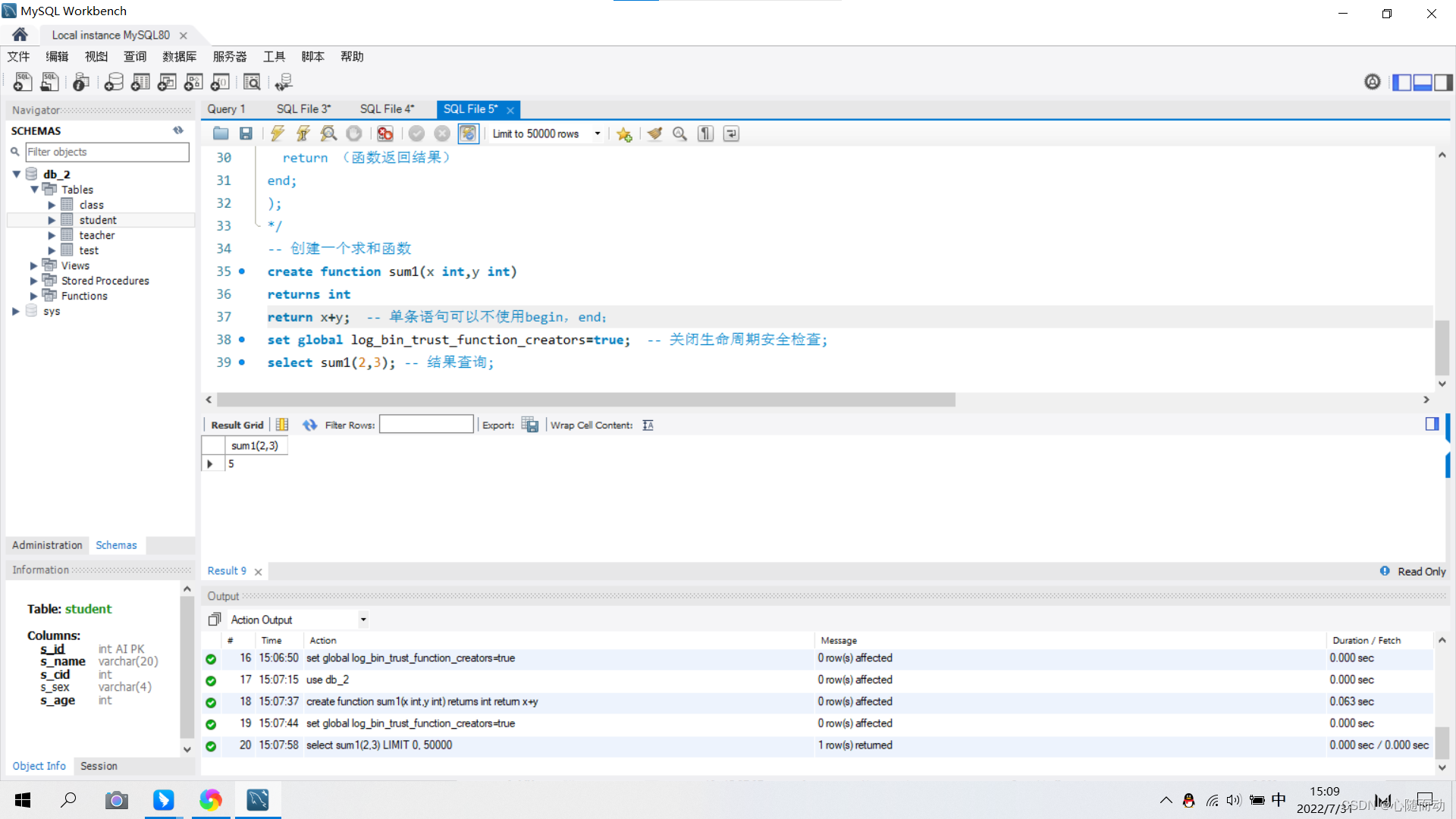
Task: Click the horizontal scrollbar of the editor
Action: click(x=585, y=400)
